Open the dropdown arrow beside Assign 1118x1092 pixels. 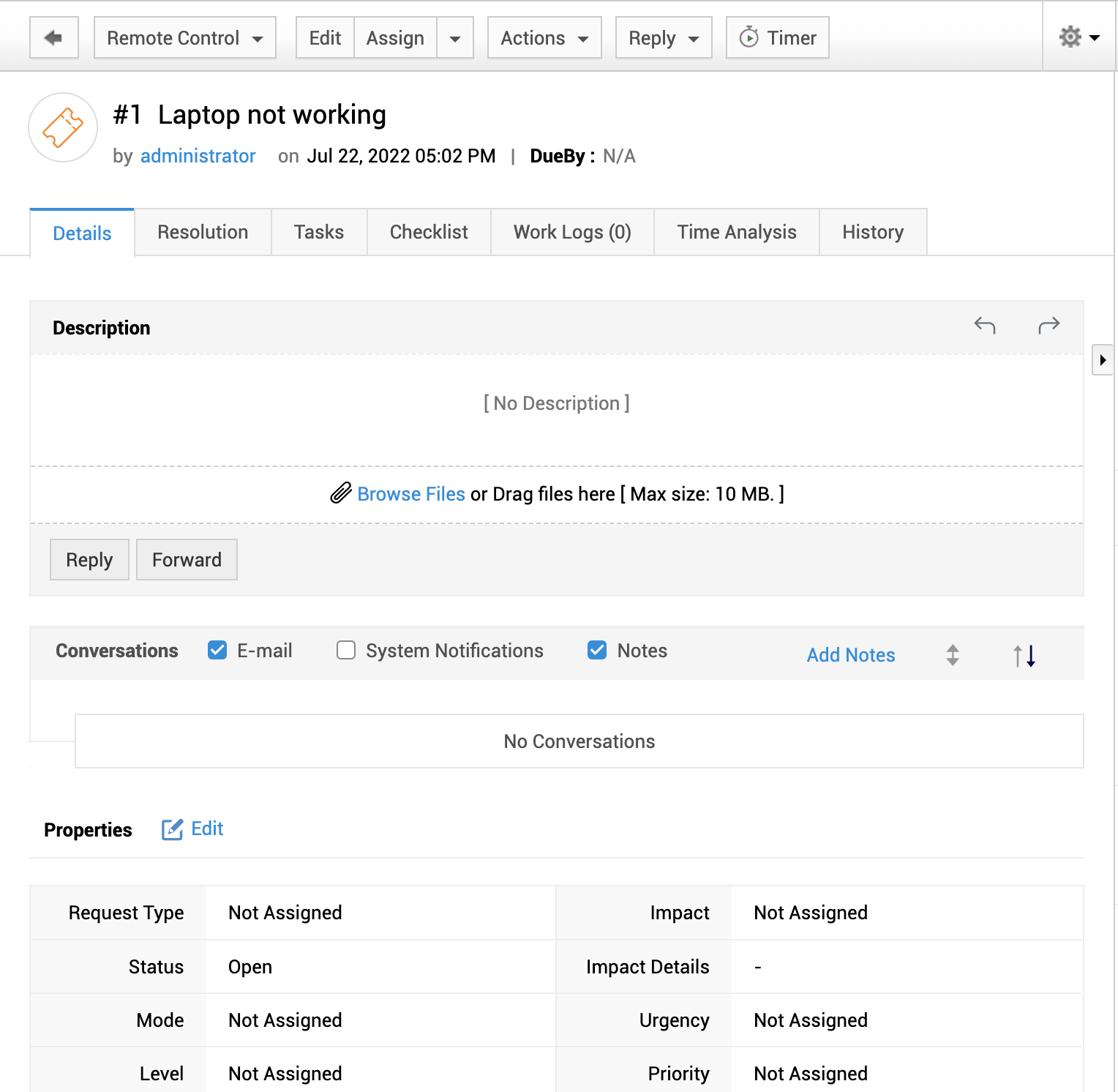point(455,38)
